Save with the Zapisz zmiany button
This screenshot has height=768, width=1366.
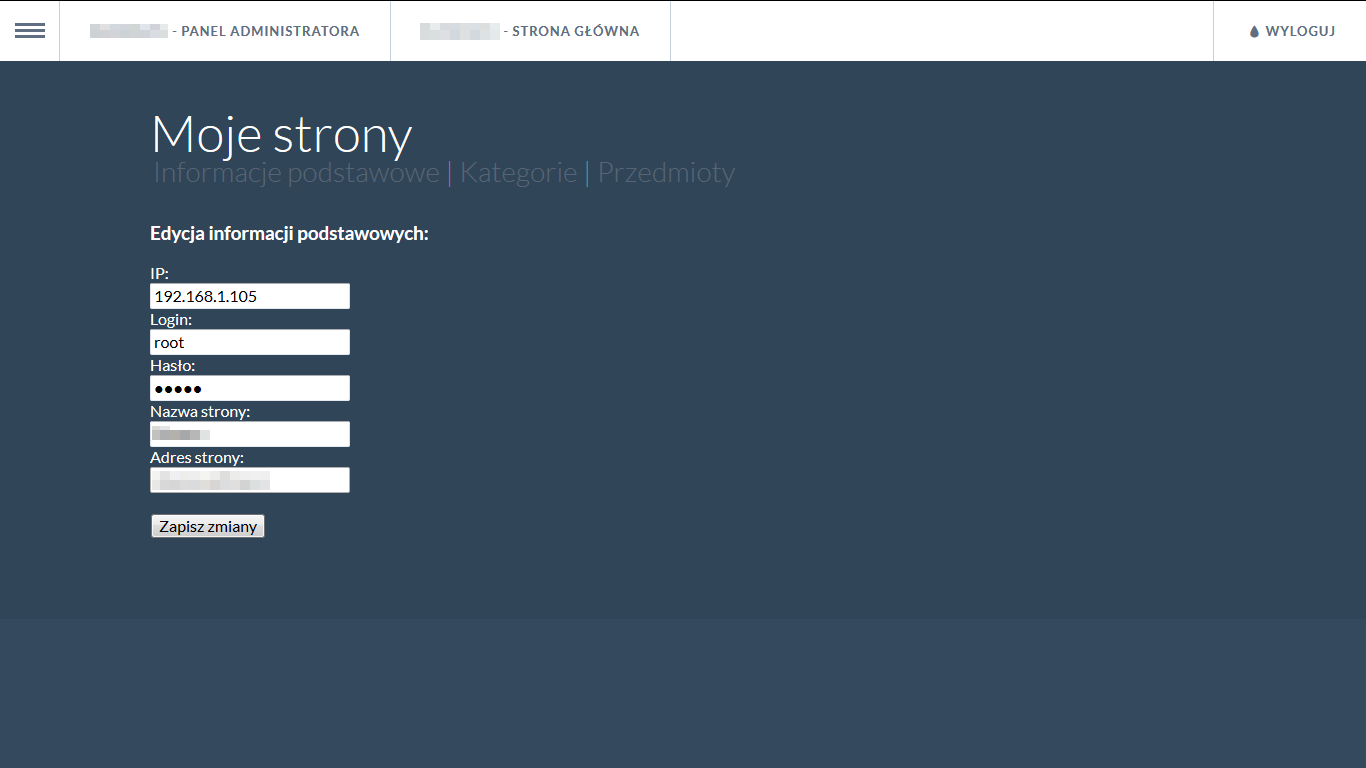click(x=208, y=526)
